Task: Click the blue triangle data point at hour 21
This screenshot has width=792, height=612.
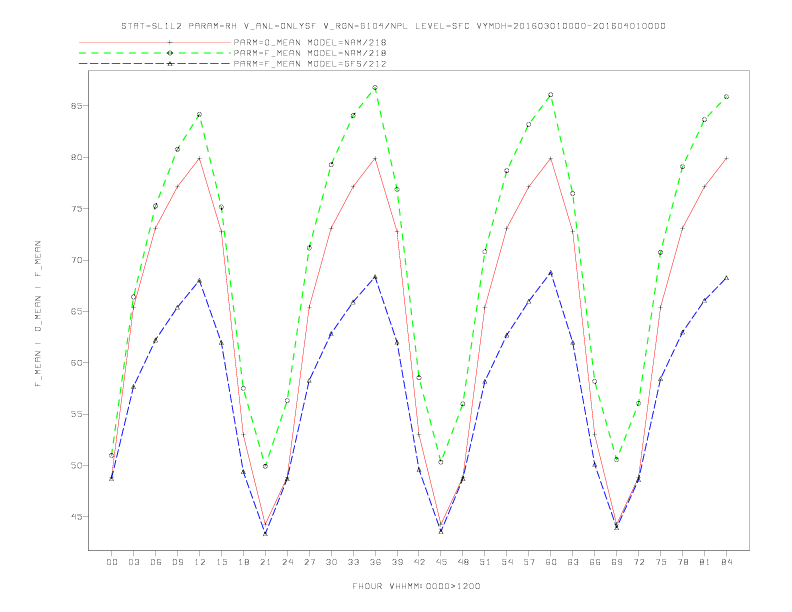Action: 265,533
